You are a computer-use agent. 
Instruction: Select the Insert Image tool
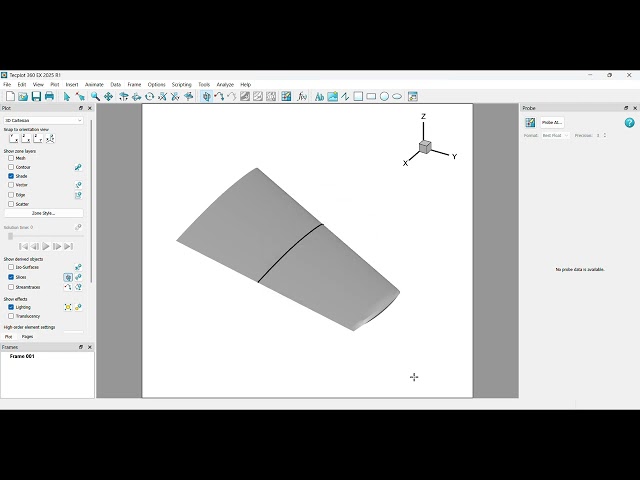pos(333,96)
